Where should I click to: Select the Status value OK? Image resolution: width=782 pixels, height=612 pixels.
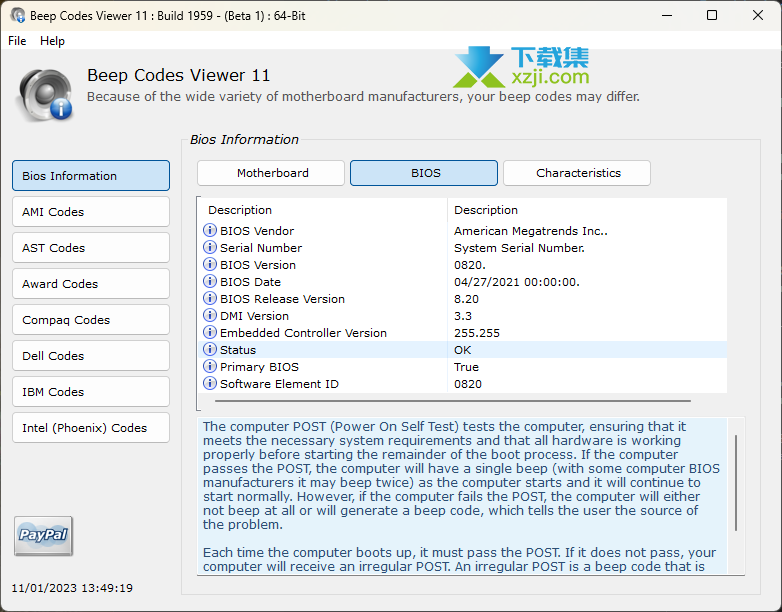462,350
